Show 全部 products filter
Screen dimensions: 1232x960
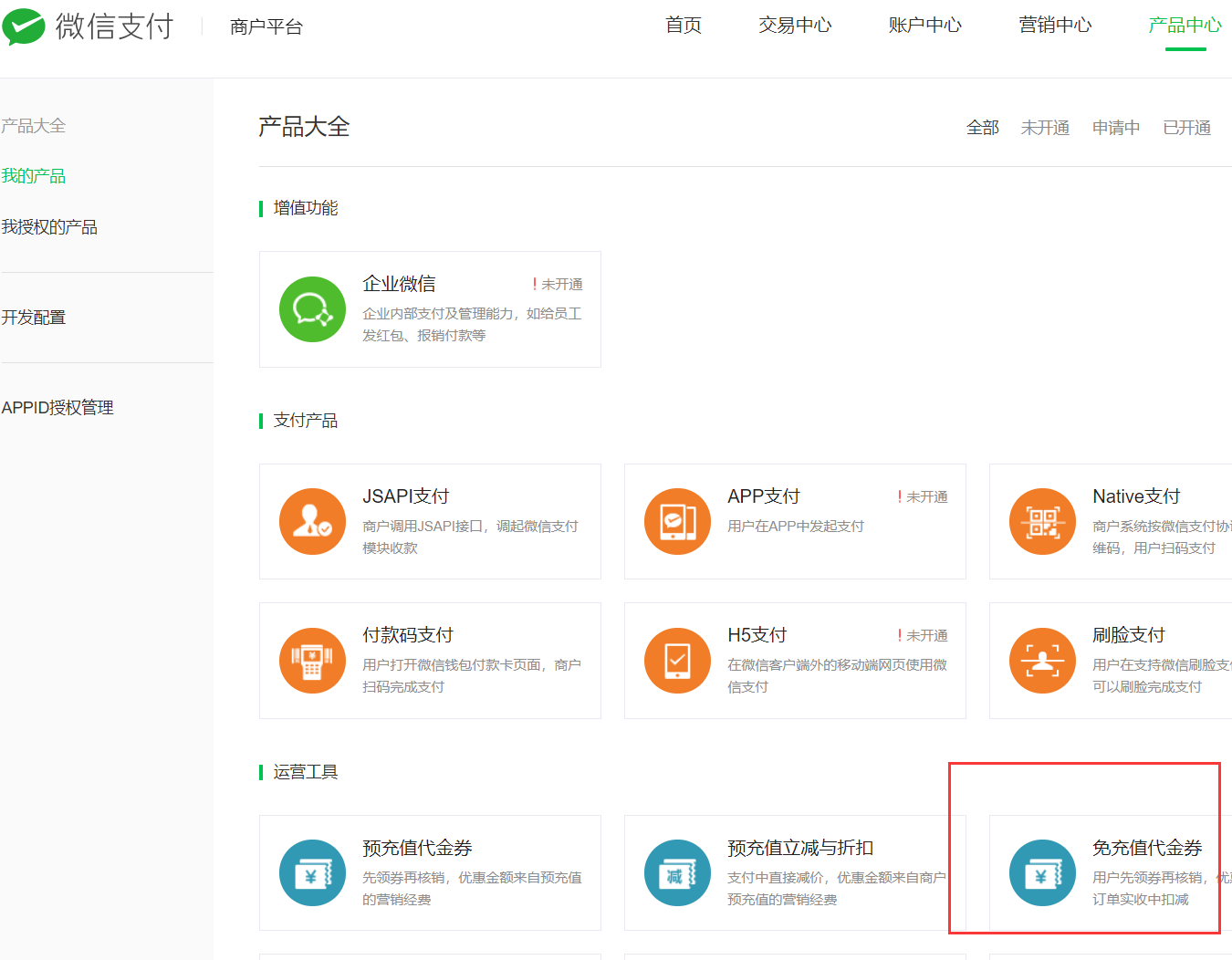tap(983, 128)
